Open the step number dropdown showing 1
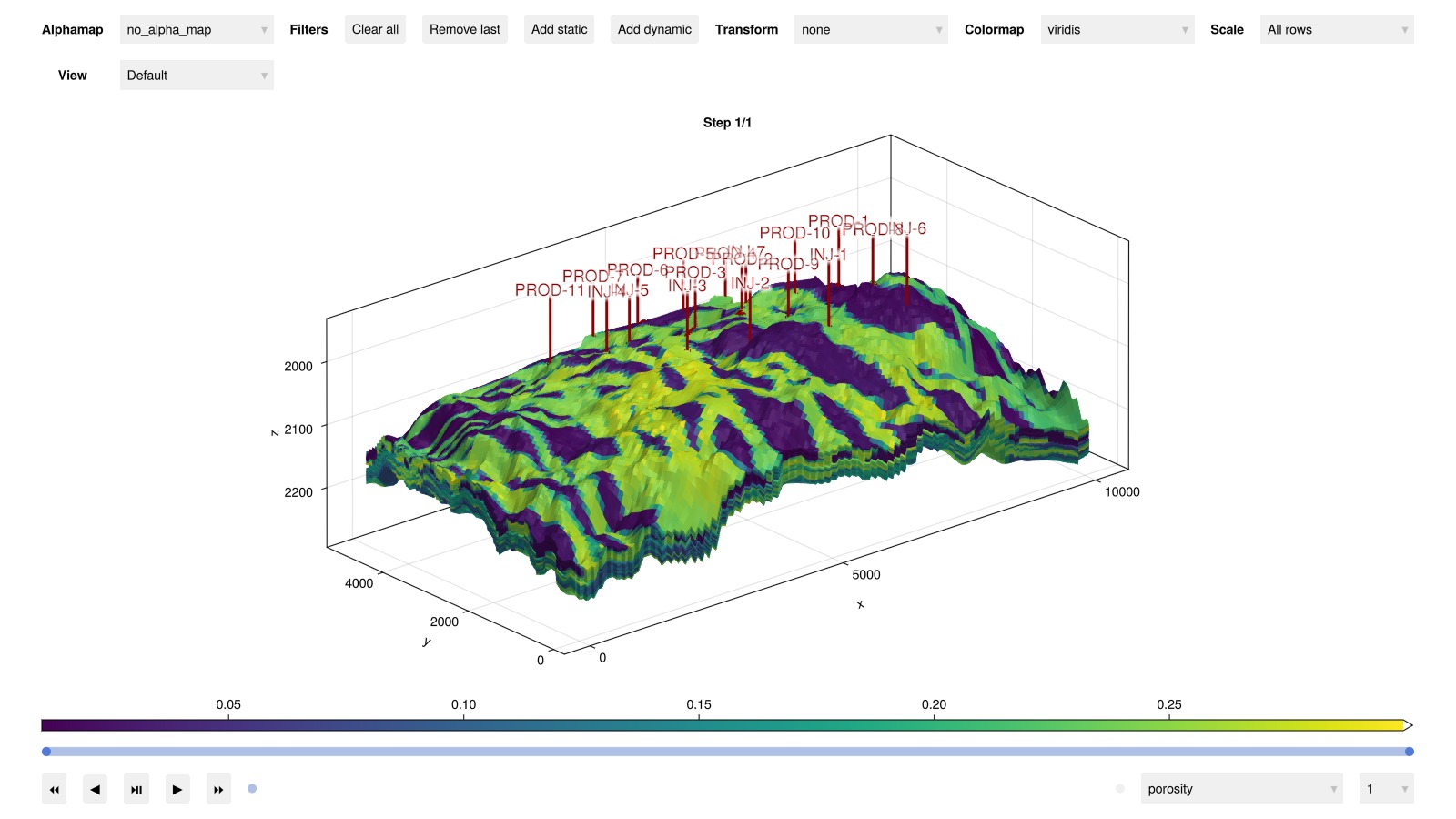The image size is (1456, 819). [1385, 789]
